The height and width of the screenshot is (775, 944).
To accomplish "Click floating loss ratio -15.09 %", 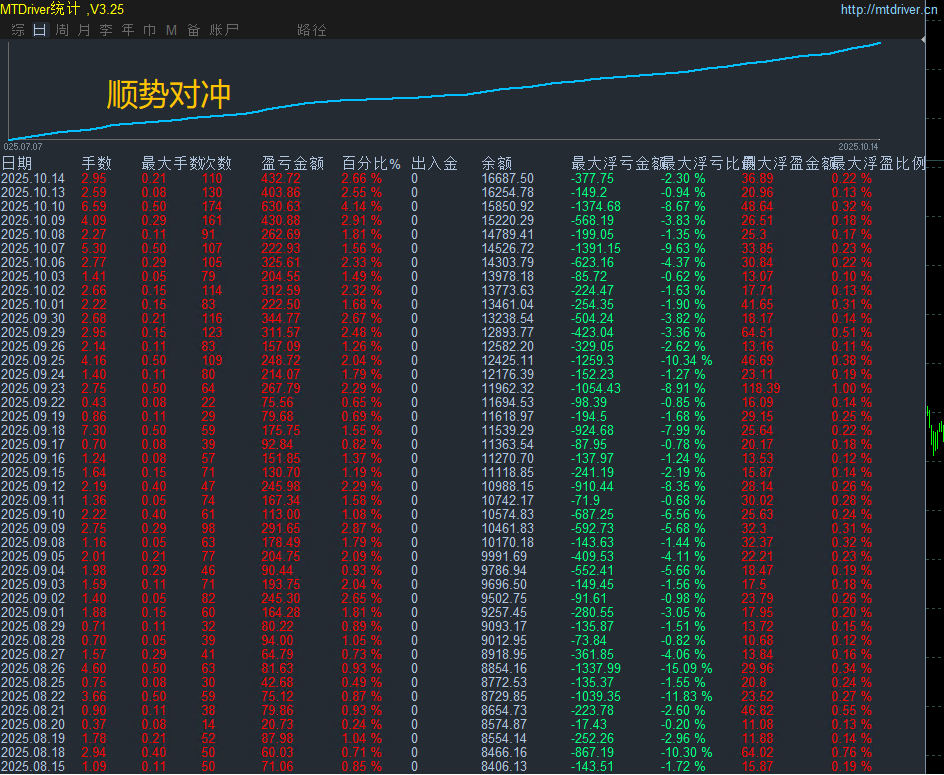I will click(686, 668).
